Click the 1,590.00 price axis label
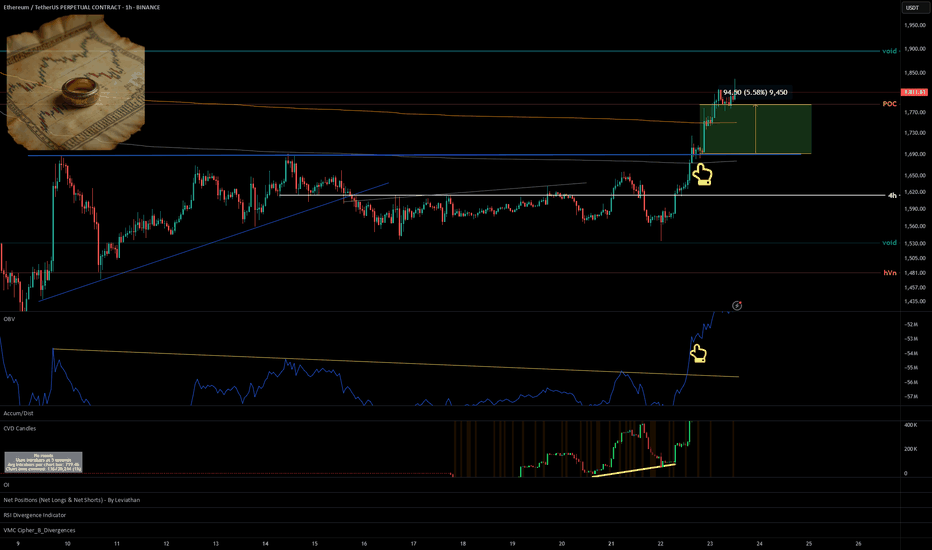Viewport: 932px width, 550px height. [x=915, y=209]
